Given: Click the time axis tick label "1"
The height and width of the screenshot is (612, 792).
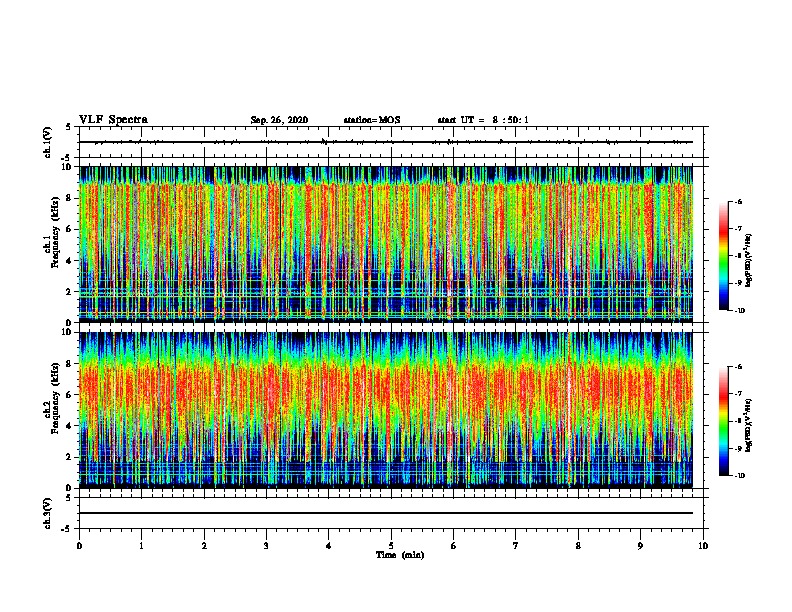Looking at the screenshot, I should click(x=141, y=546).
